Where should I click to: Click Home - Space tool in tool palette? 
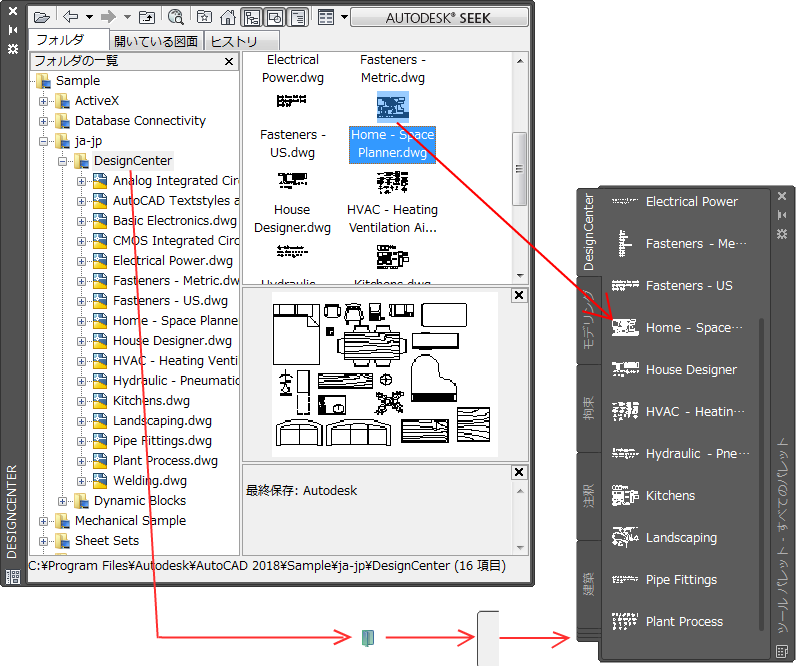[x=675, y=328]
